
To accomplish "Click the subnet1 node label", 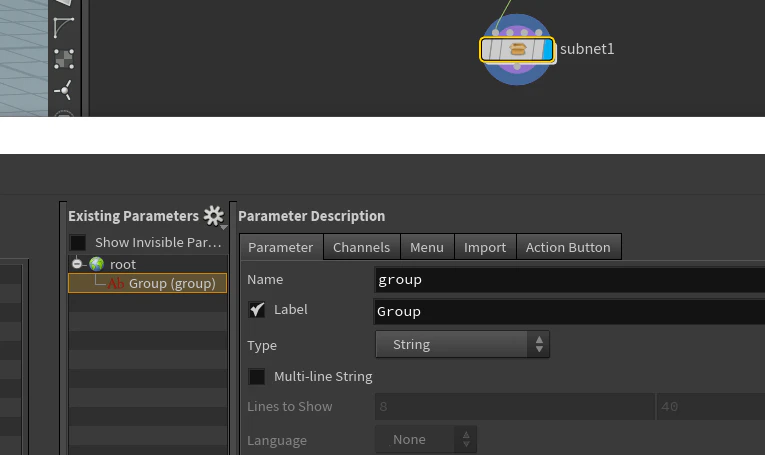I will (x=587, y=49).
